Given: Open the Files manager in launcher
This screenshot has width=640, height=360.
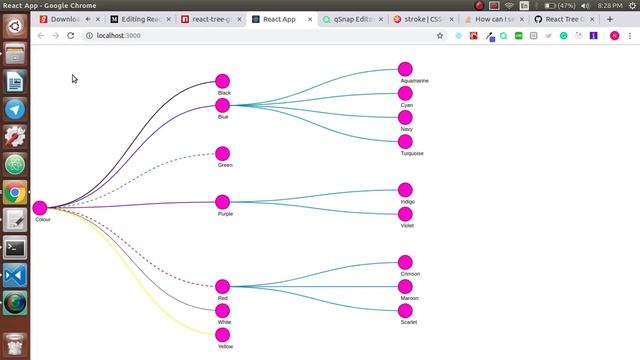Looking at the screenshot, I should (x=15, y=54).
